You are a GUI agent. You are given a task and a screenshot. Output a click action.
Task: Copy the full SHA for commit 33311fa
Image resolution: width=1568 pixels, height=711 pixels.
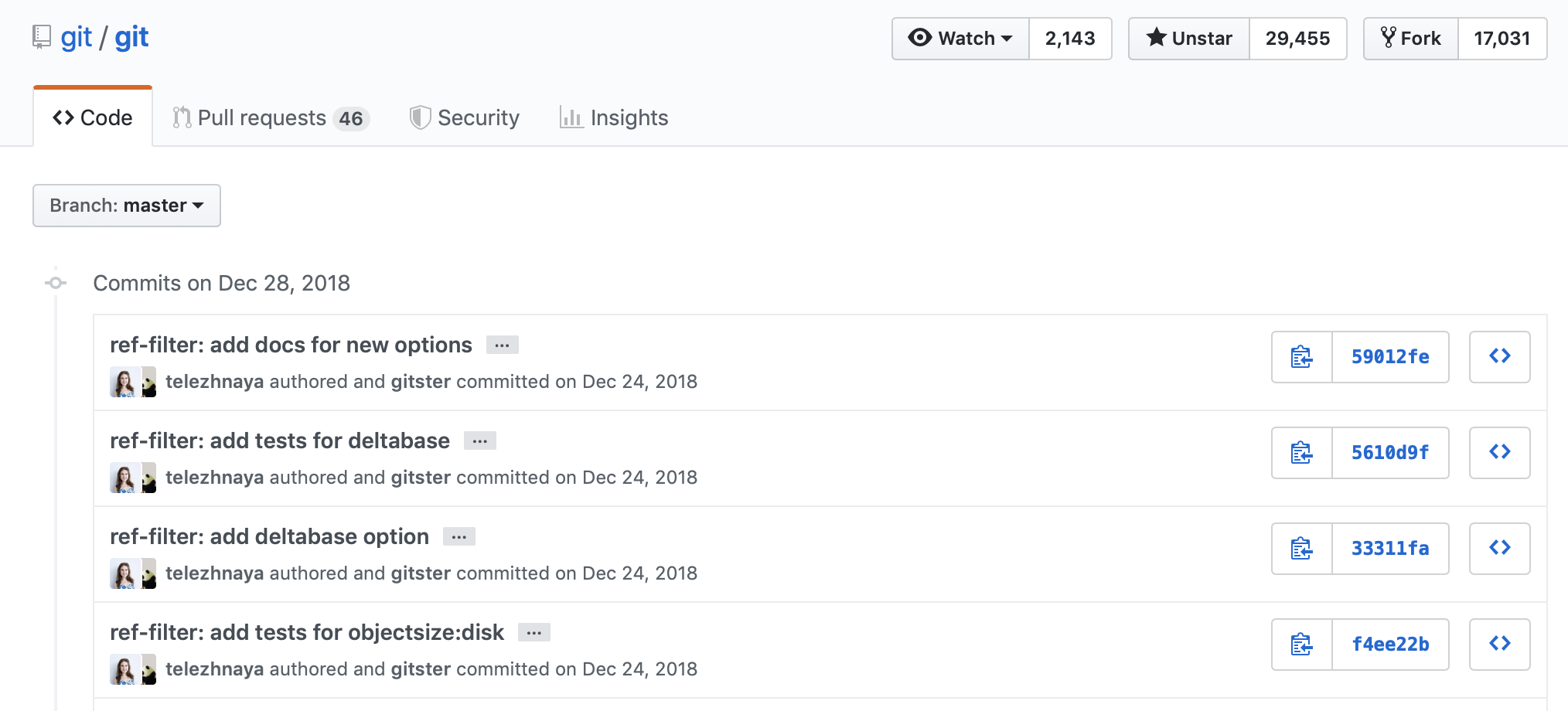tap(1302, 549)
